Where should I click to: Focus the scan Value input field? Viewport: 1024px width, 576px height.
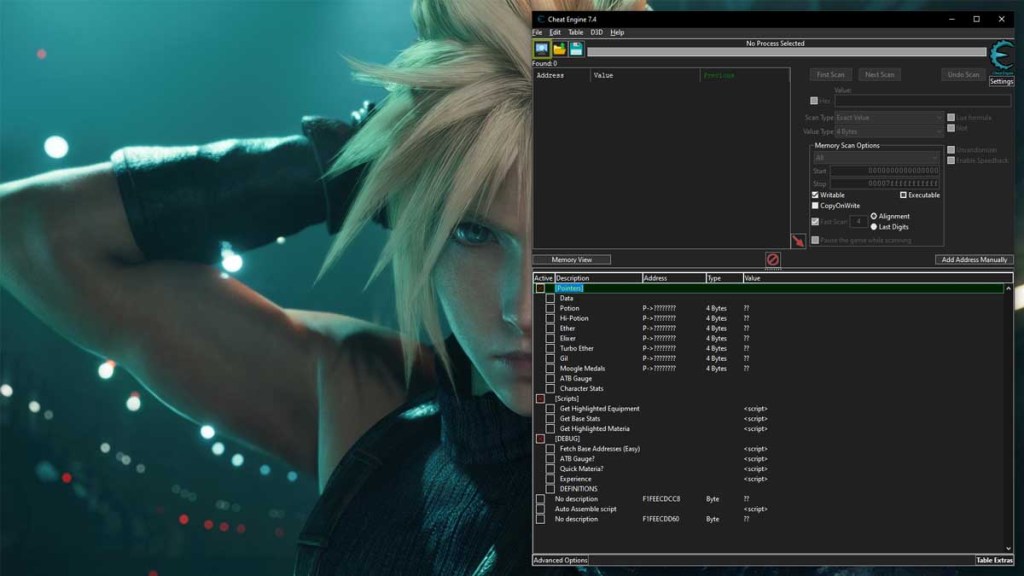click(x=922, y=101)
